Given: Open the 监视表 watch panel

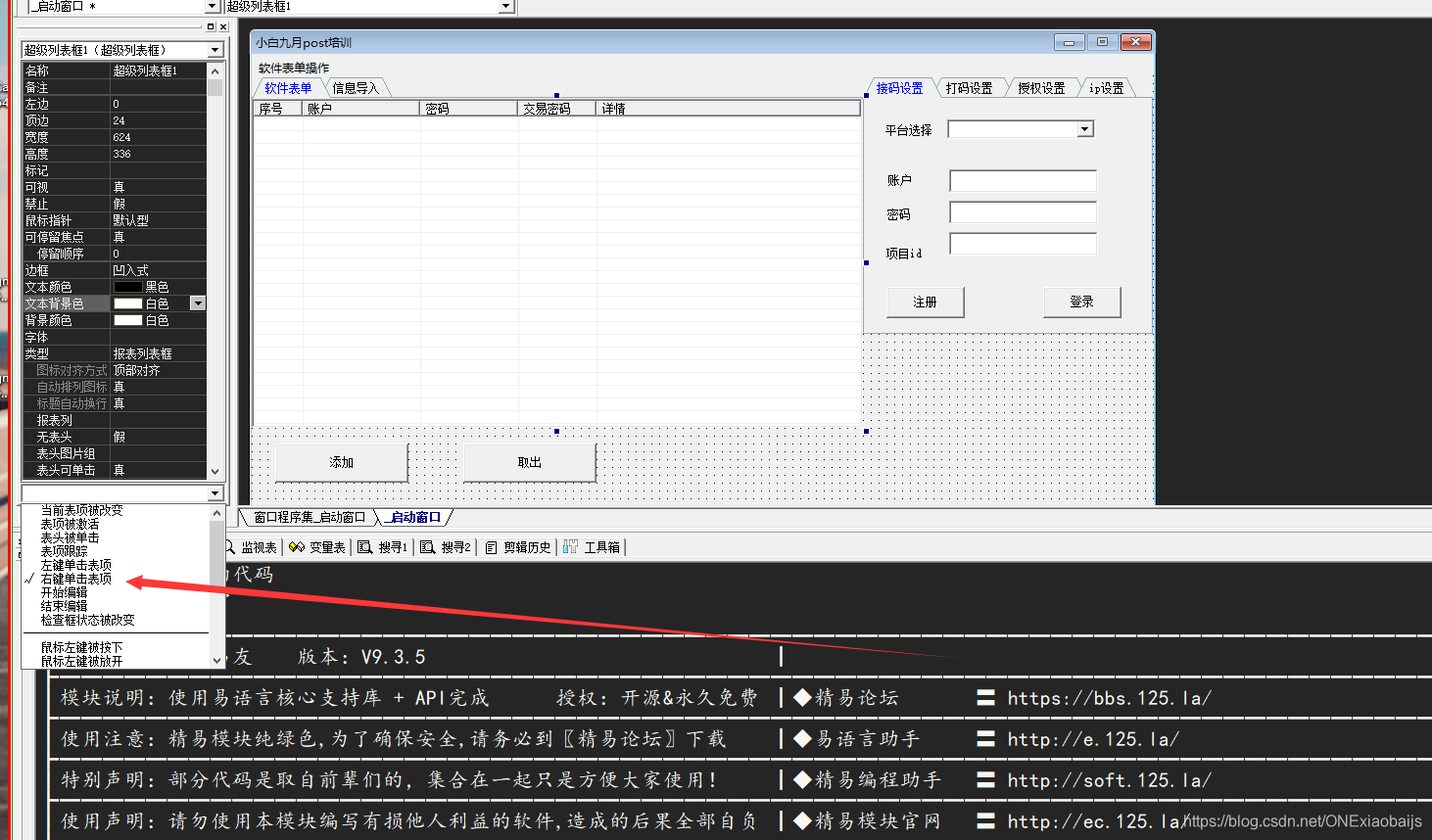Looking at the screenshot, I should click(x=253, y=547).
